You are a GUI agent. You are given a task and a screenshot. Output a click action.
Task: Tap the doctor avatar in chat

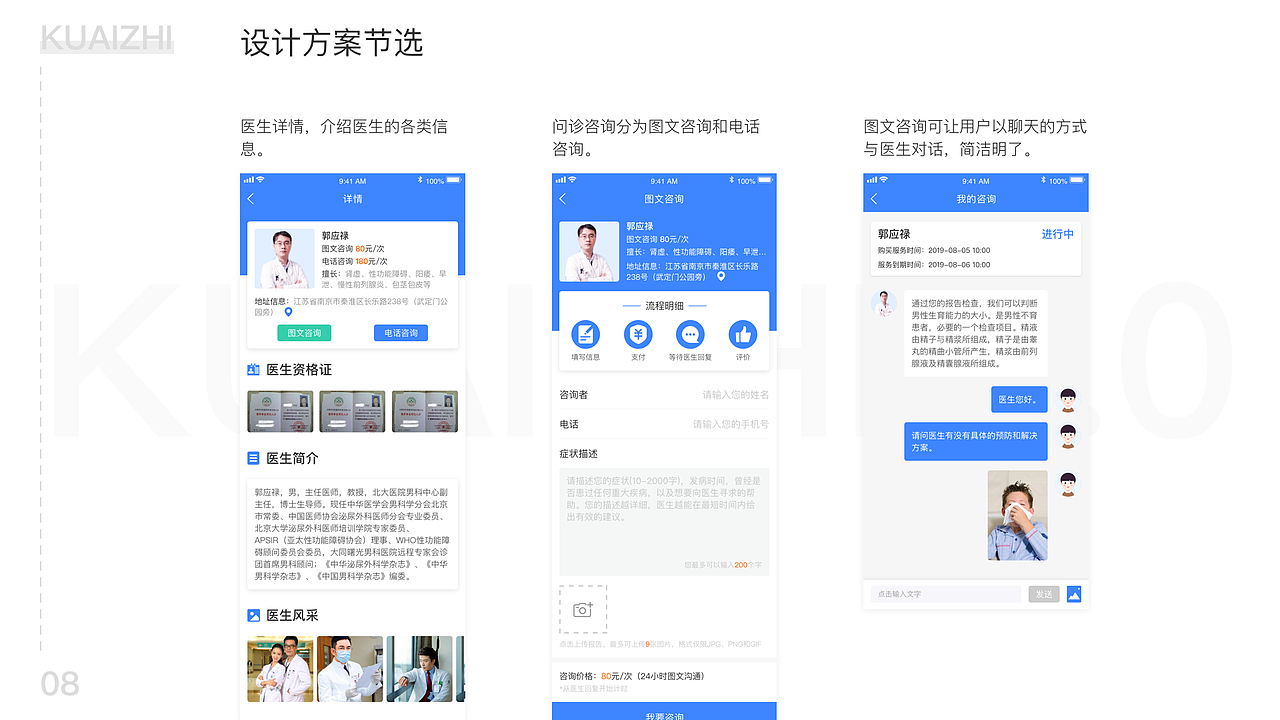(x=884, y=304)
